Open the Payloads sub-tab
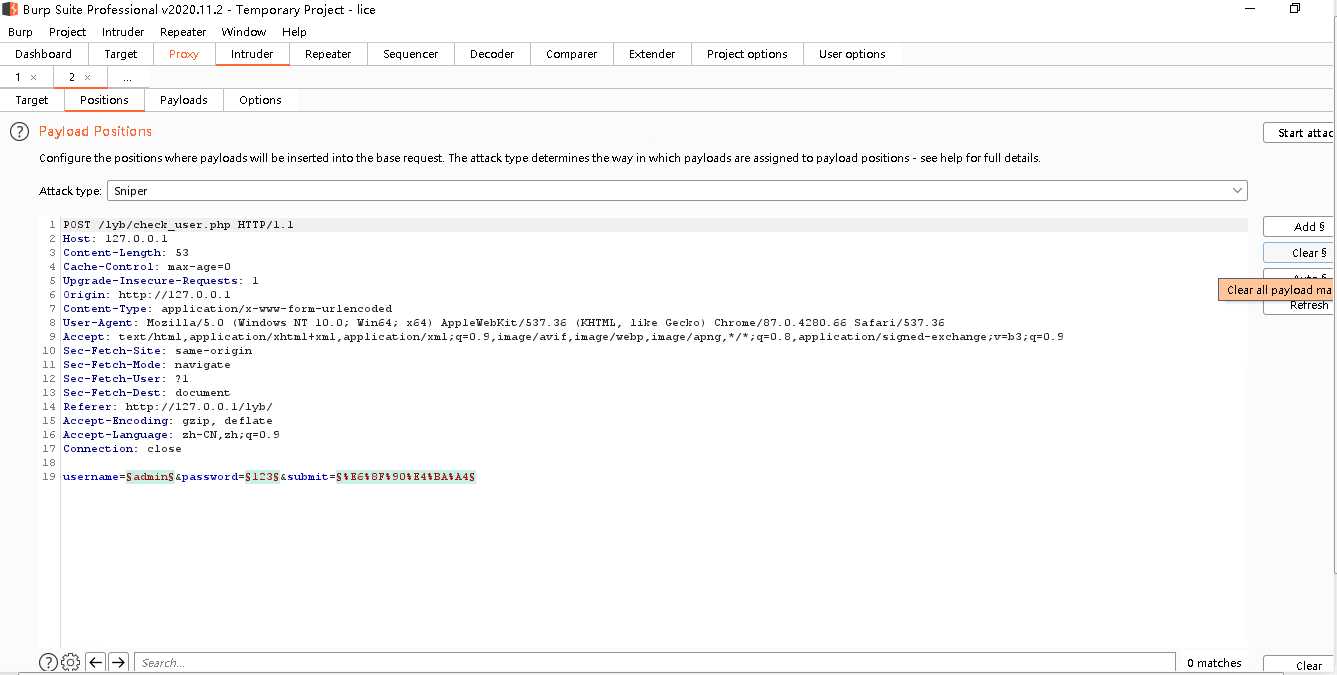This screenshot has width=1337, height=675. 184,100
